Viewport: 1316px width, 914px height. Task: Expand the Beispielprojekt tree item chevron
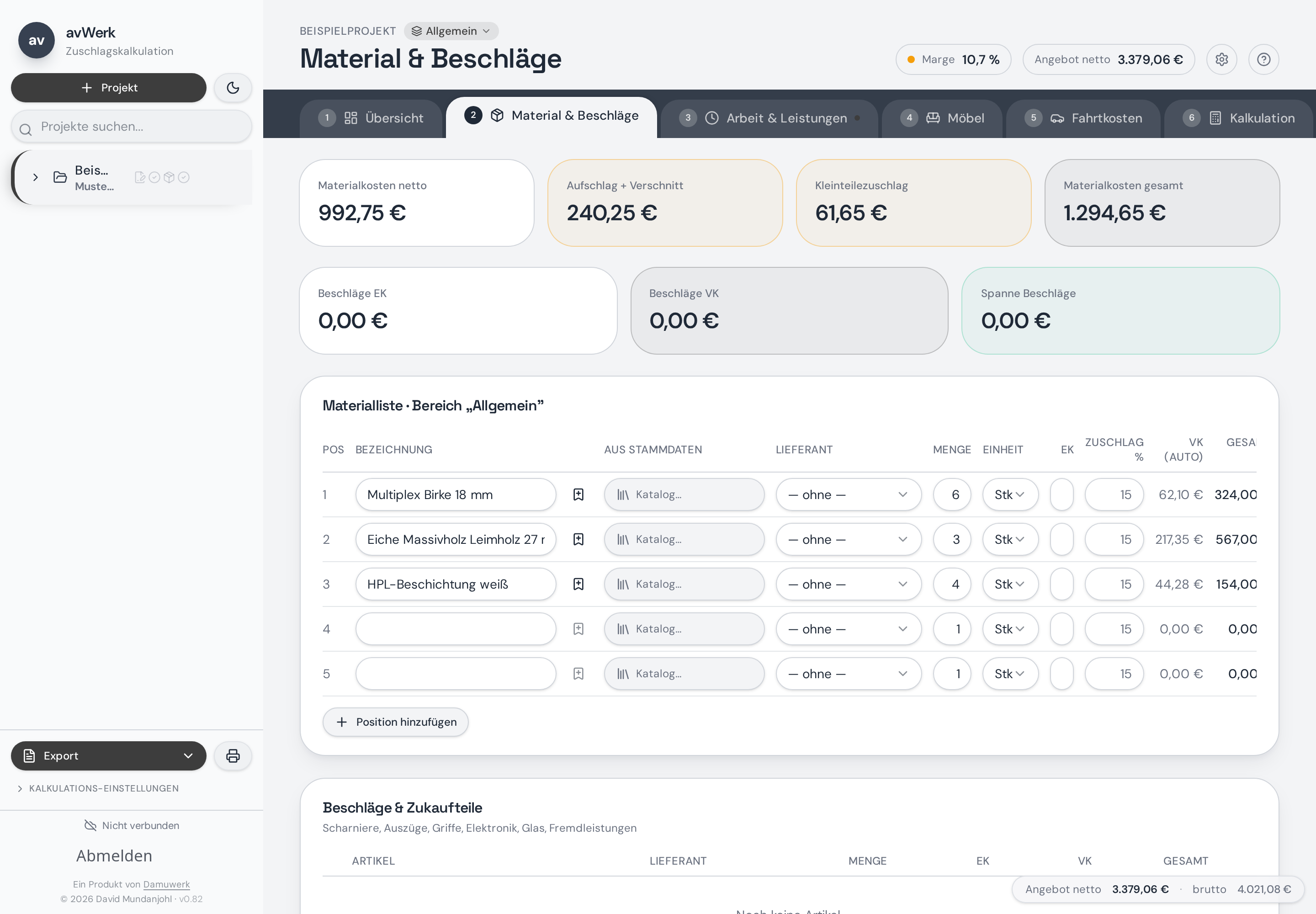coord(36,177)
